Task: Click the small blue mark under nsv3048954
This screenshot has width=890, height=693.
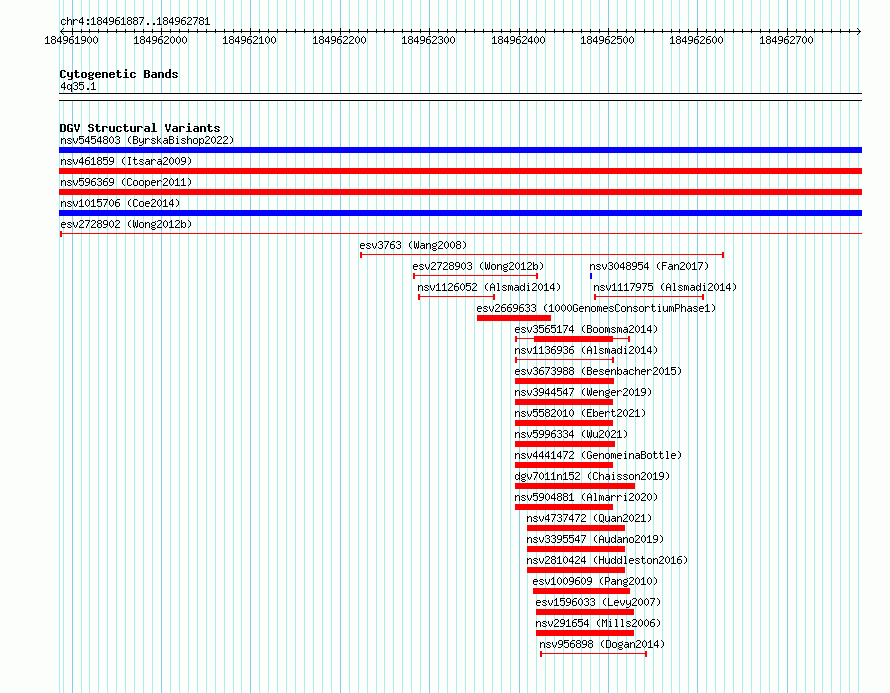Action: coord(591,276)
